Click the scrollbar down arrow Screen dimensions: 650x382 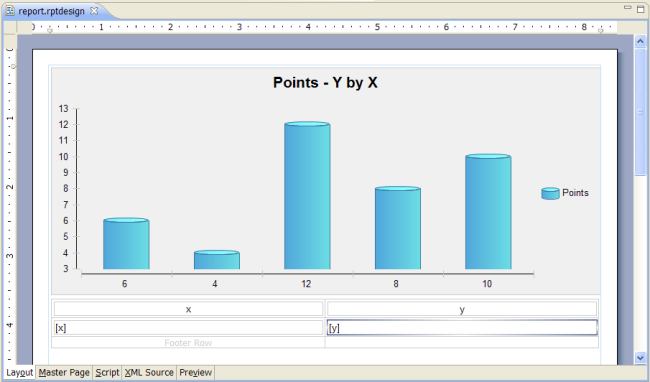[640, 358]
